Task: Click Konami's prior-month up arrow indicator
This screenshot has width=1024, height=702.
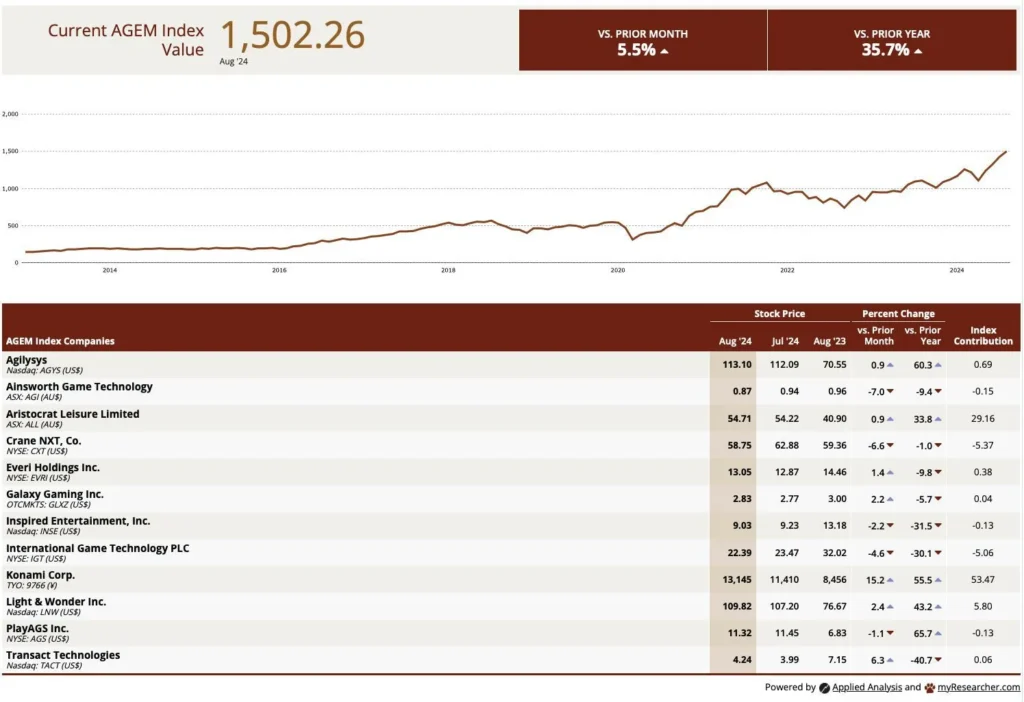Action: point(890,581)
